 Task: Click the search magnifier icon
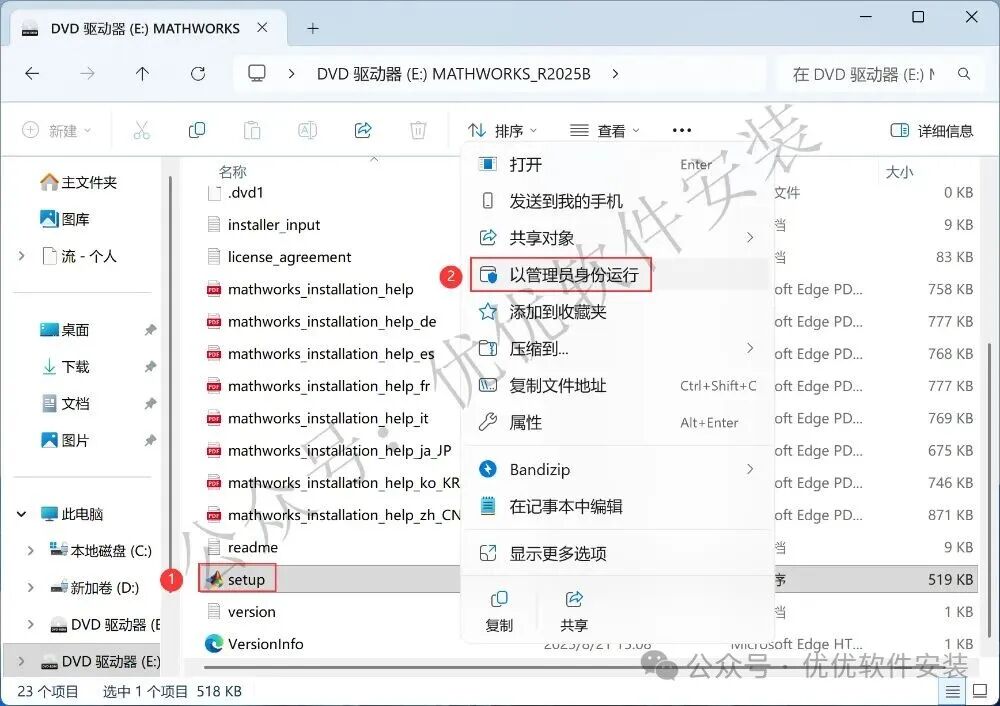[x=964, y=74]
